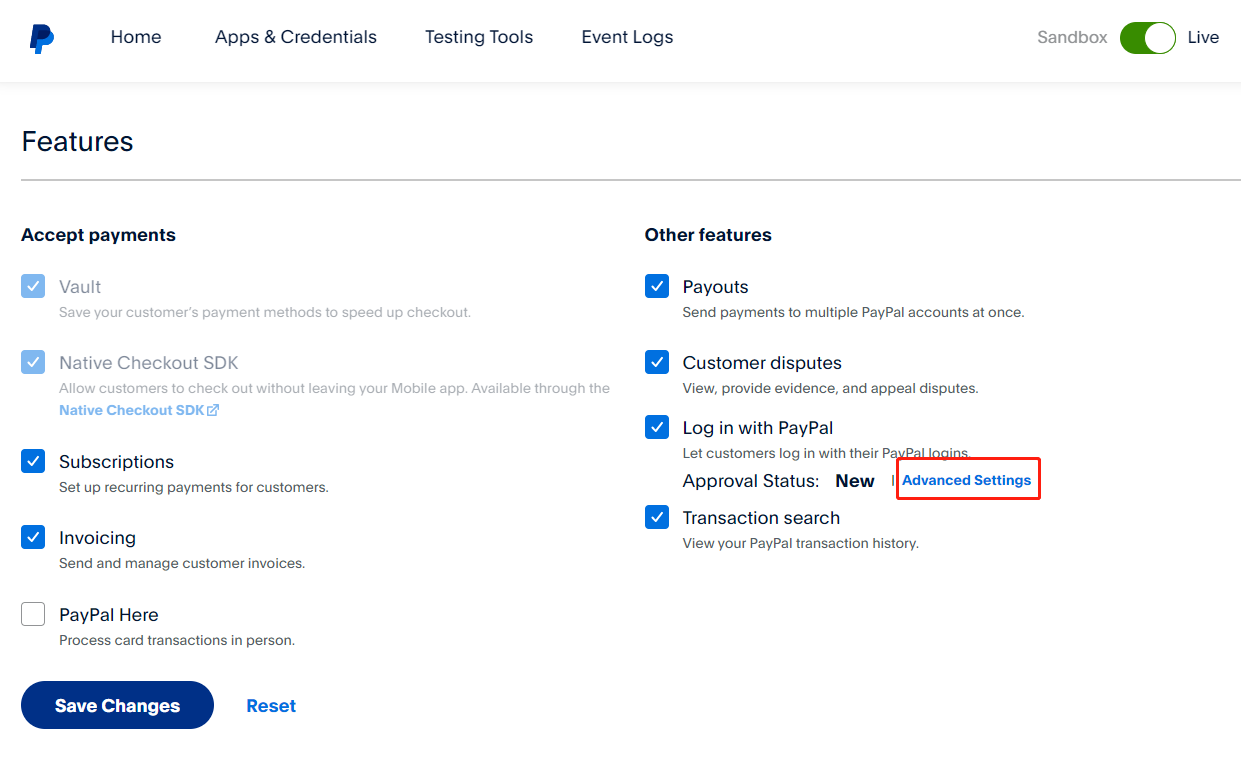
Task: Click the Customer disputes label
Action: click(762, 363)
